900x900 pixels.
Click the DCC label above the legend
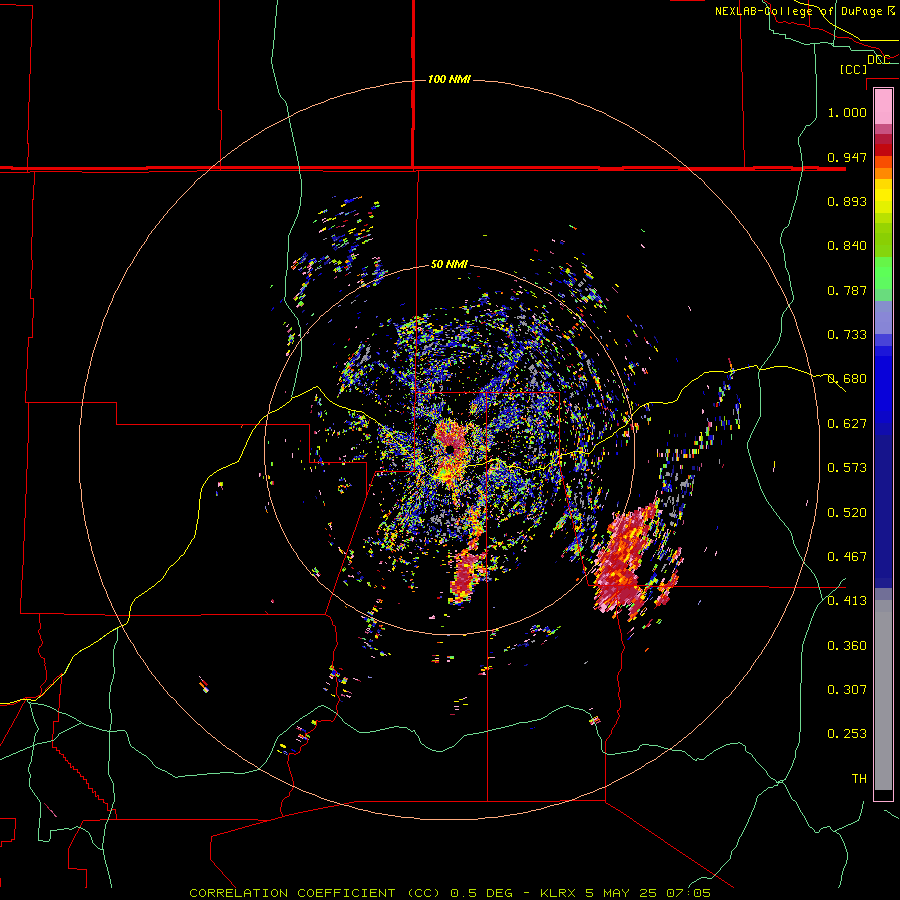878,60
